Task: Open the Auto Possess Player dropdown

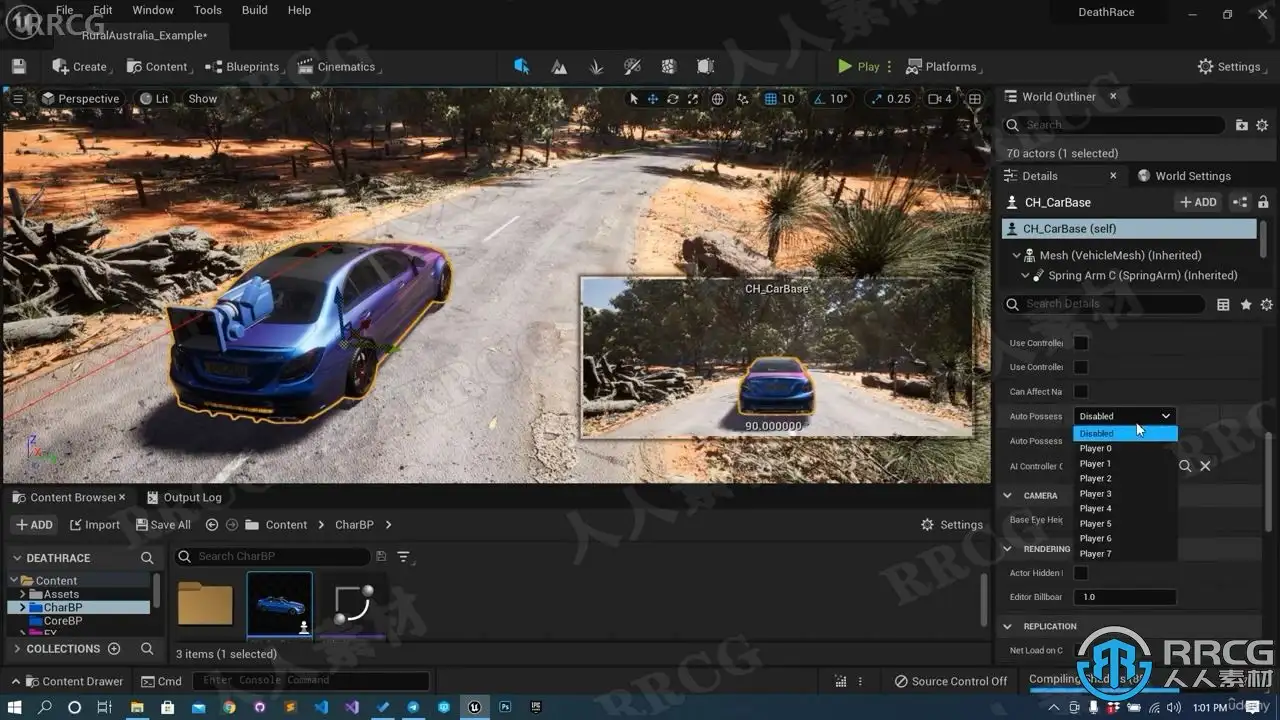Action: 1125,416
